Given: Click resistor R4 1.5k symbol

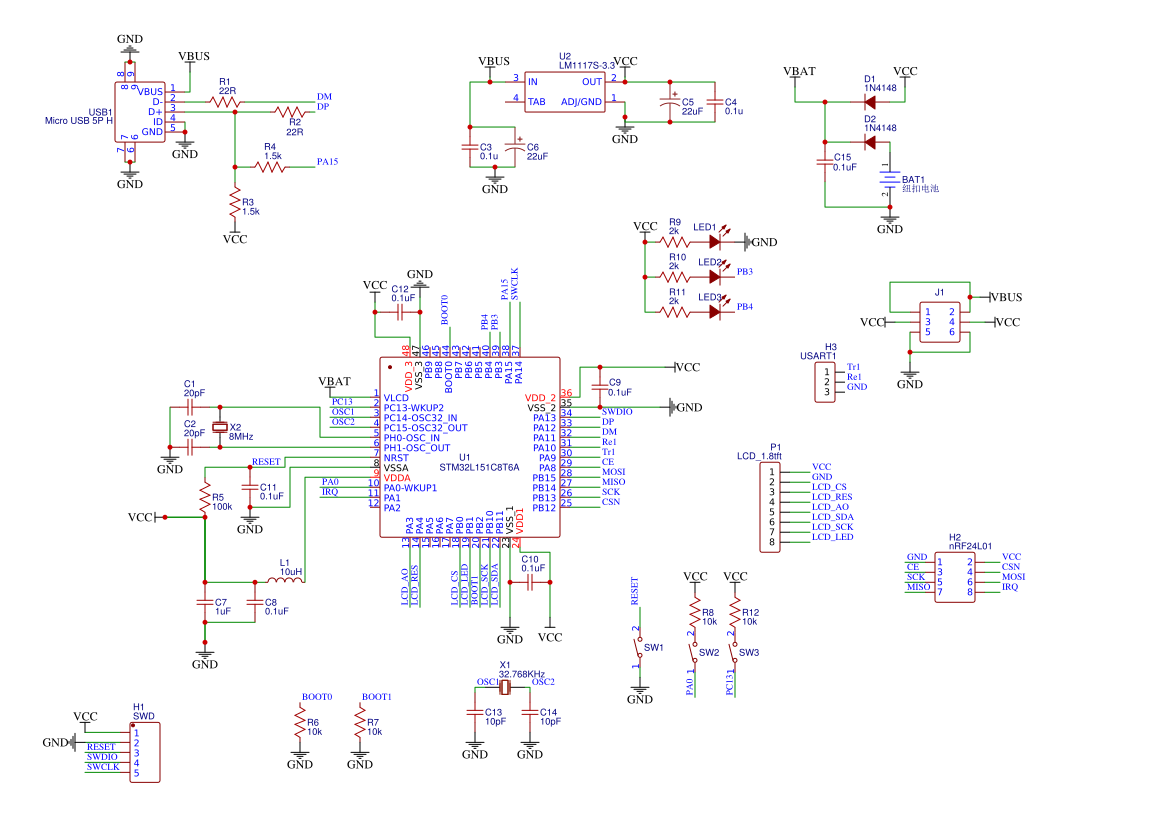Looking at the screenshot, I should pyautogui.click(x=270, y=167).
